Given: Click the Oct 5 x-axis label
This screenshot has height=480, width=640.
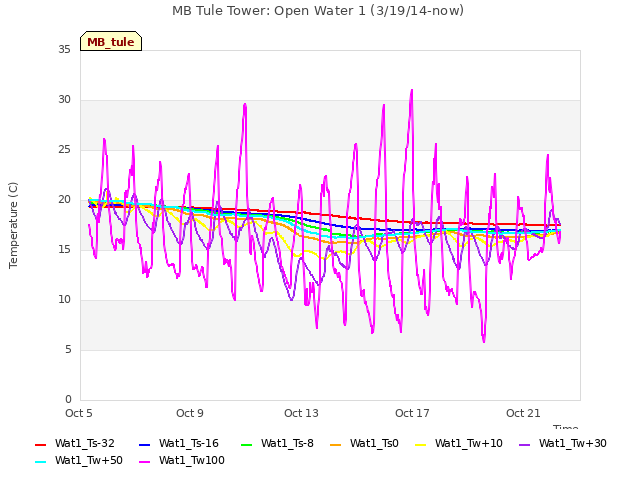Looking at the screenshot, I should click(79, 413).
